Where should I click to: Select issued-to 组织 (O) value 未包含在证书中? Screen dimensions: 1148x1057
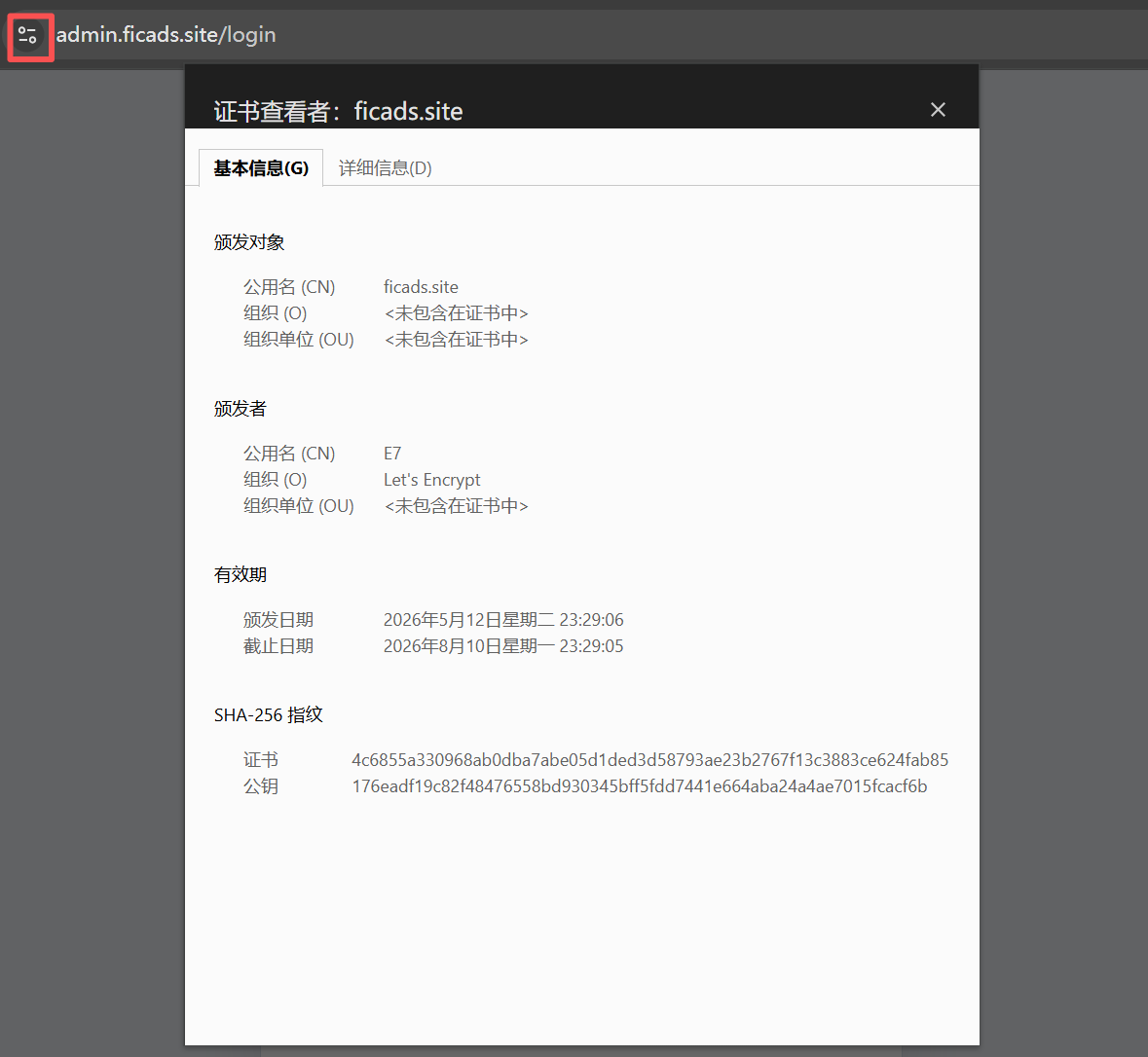(x=456, y=313)
